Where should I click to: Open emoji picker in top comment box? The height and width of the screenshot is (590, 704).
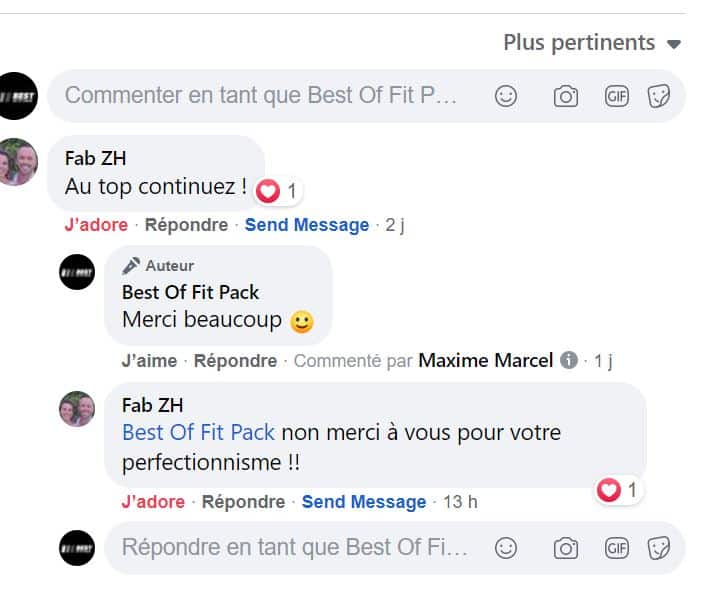(x=507, y=96)
